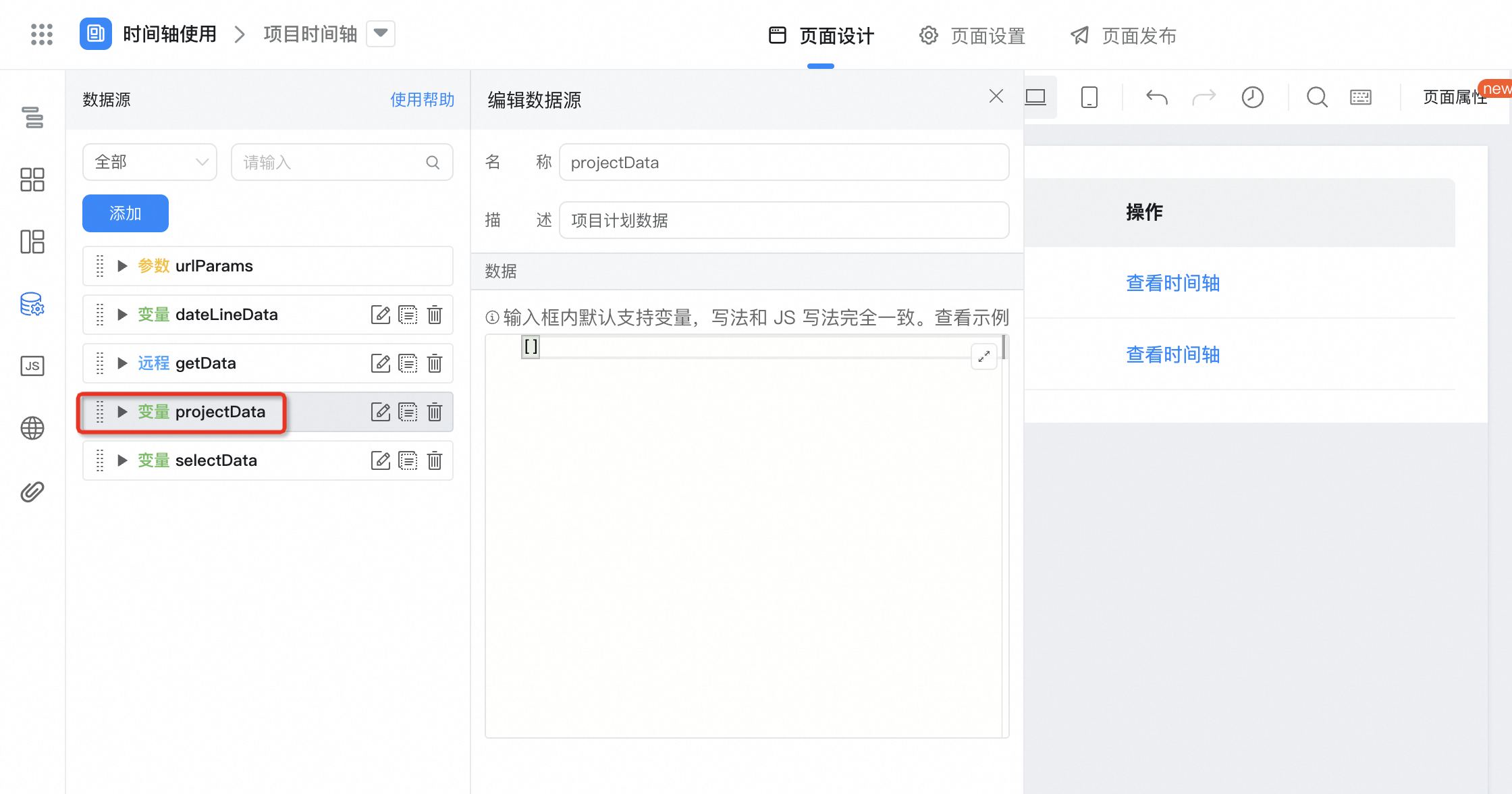Switch to desktop device preview
This screenshot has width=1512, height=794.
pos(1035,97)
